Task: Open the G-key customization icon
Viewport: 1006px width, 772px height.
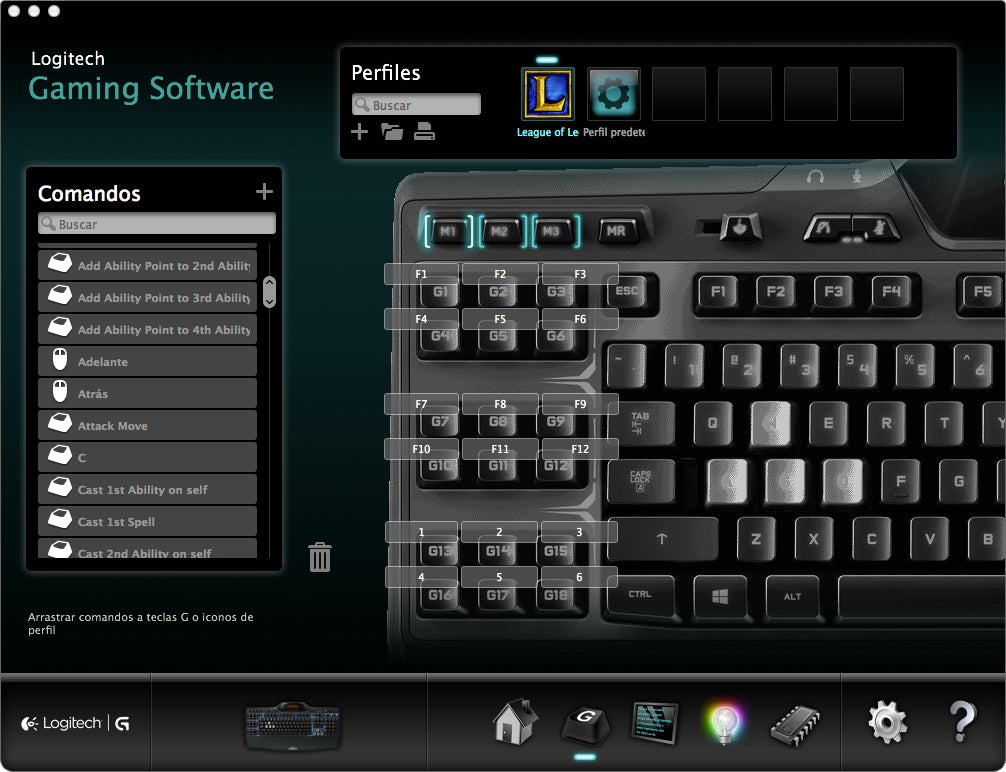Action: click(585, 725)
